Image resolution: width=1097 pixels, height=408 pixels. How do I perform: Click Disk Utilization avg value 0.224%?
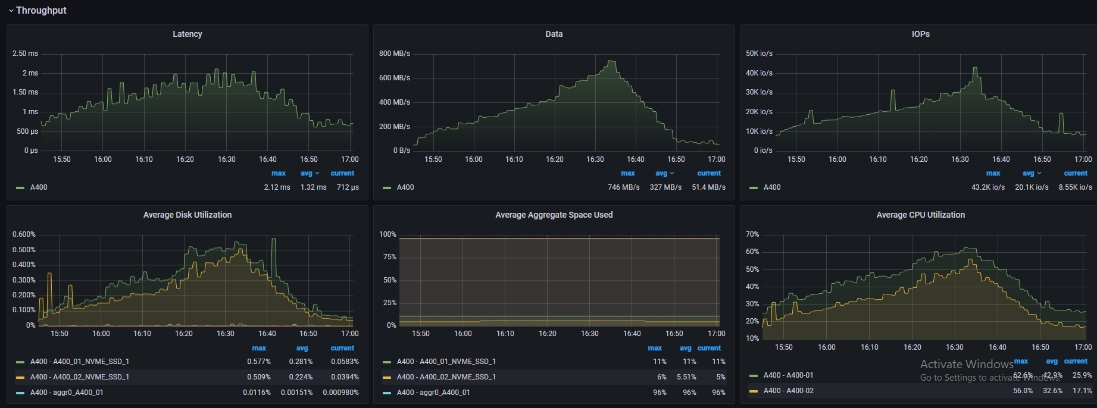(x=299, y=377)
